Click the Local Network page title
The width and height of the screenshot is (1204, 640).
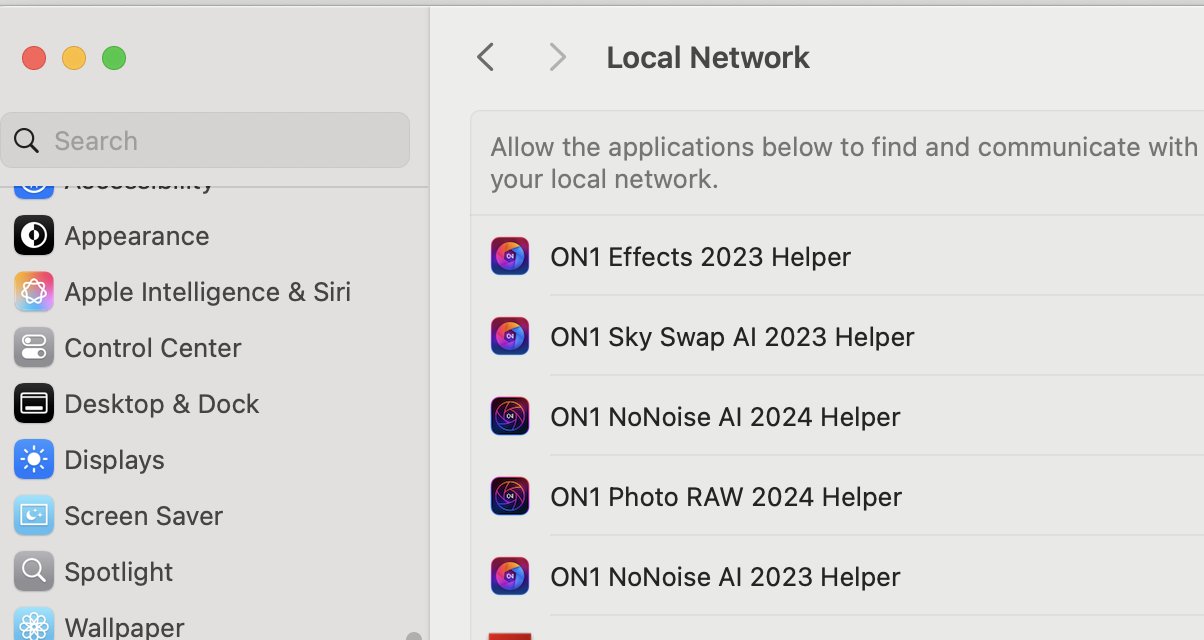coord(708,57)
